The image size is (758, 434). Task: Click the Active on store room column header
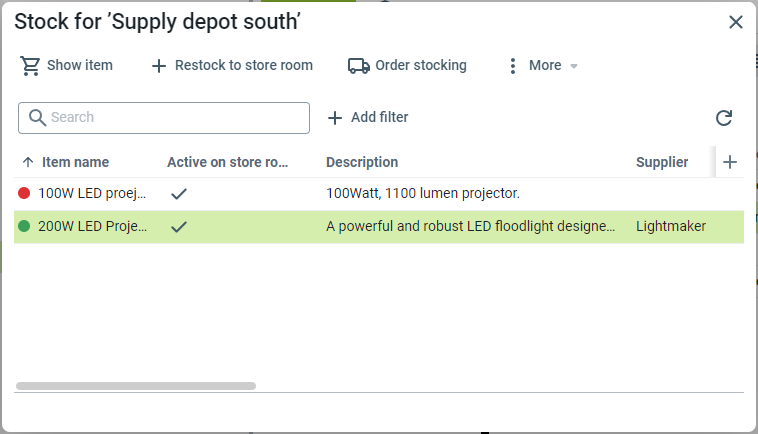227,162
